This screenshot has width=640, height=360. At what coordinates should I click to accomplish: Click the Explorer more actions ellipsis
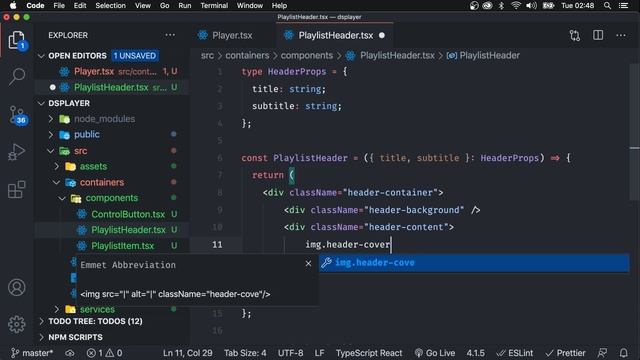[170, 35]
